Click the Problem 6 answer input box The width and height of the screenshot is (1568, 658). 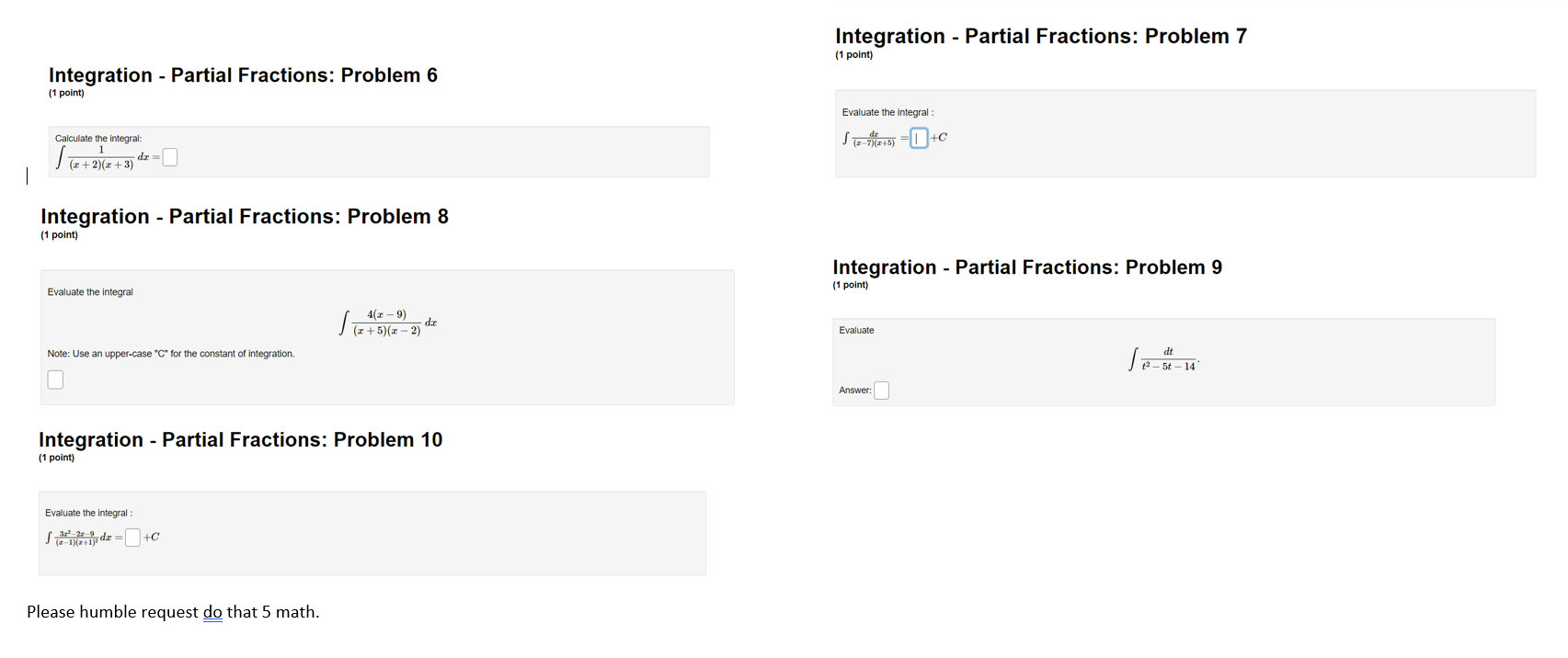coord(170,157)
